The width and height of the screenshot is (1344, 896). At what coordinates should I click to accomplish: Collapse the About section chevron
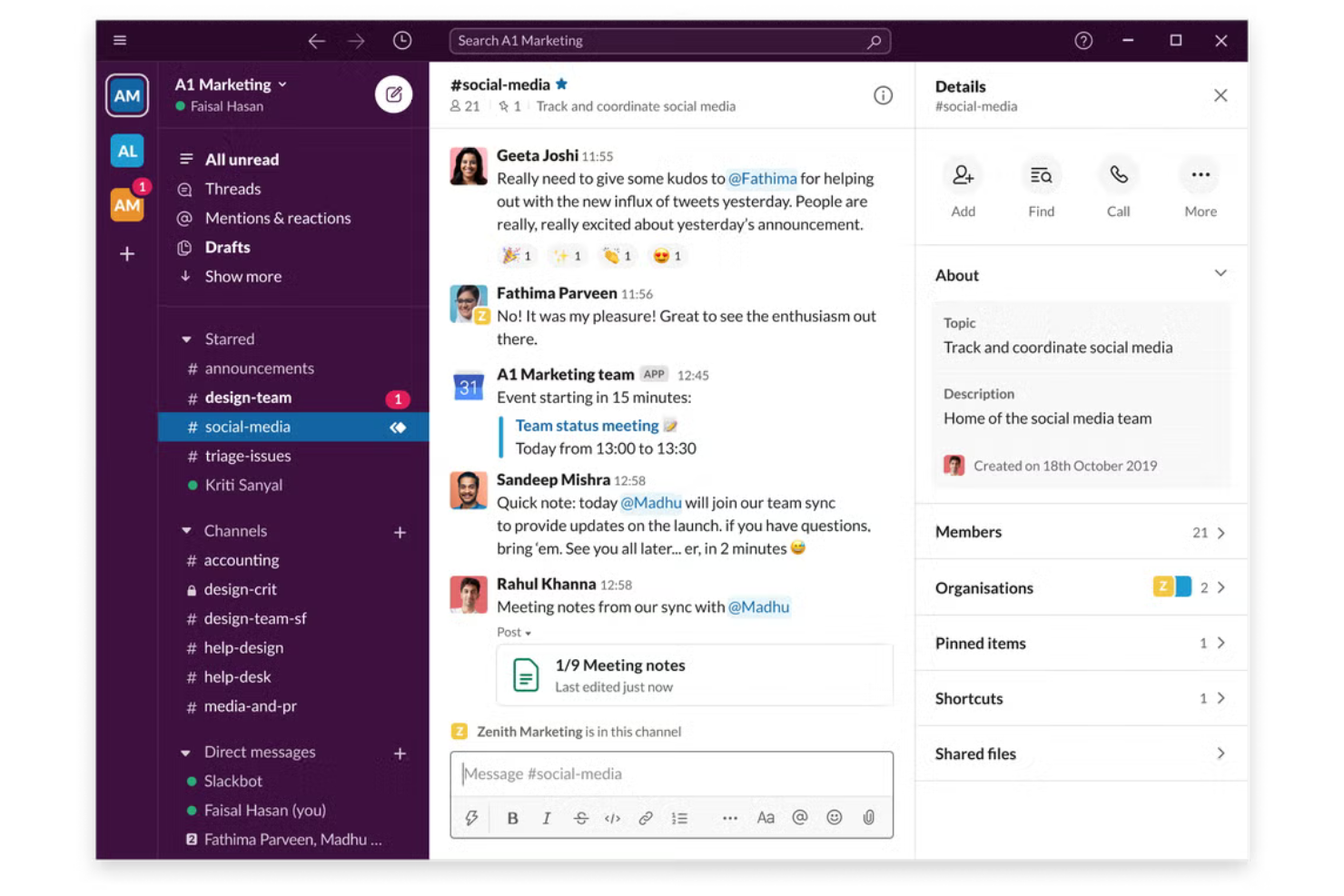pyautogui.click(x=1220, y=273)
